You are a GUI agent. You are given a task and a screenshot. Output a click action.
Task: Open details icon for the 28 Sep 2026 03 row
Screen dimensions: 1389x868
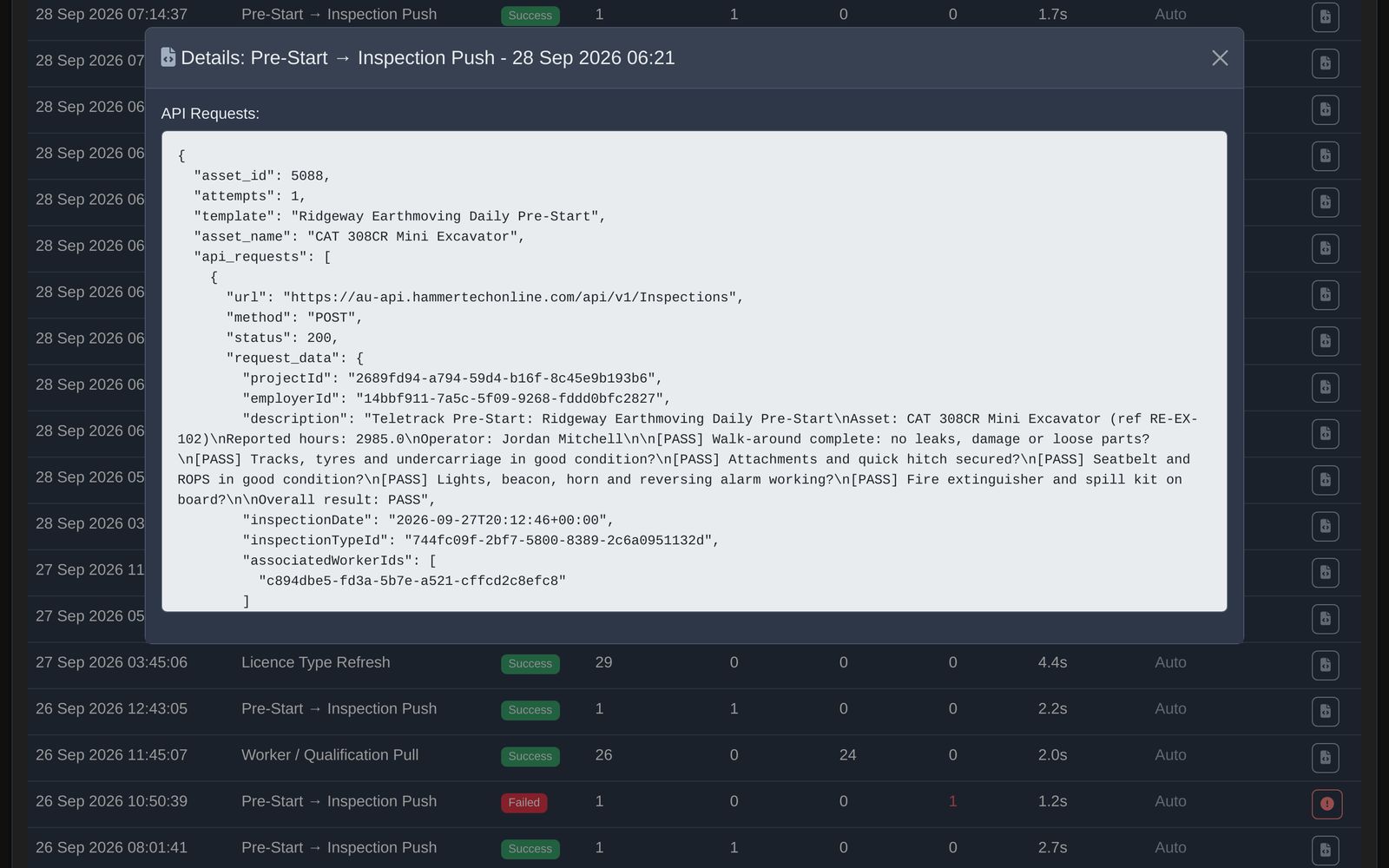pos(1325,526)
